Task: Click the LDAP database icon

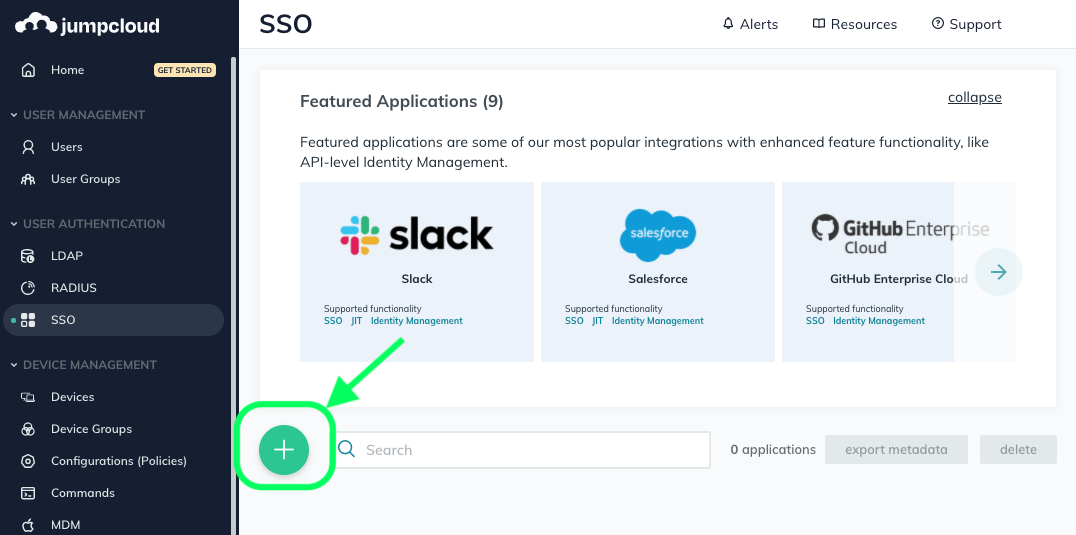Action: click(x=28, y=256)
